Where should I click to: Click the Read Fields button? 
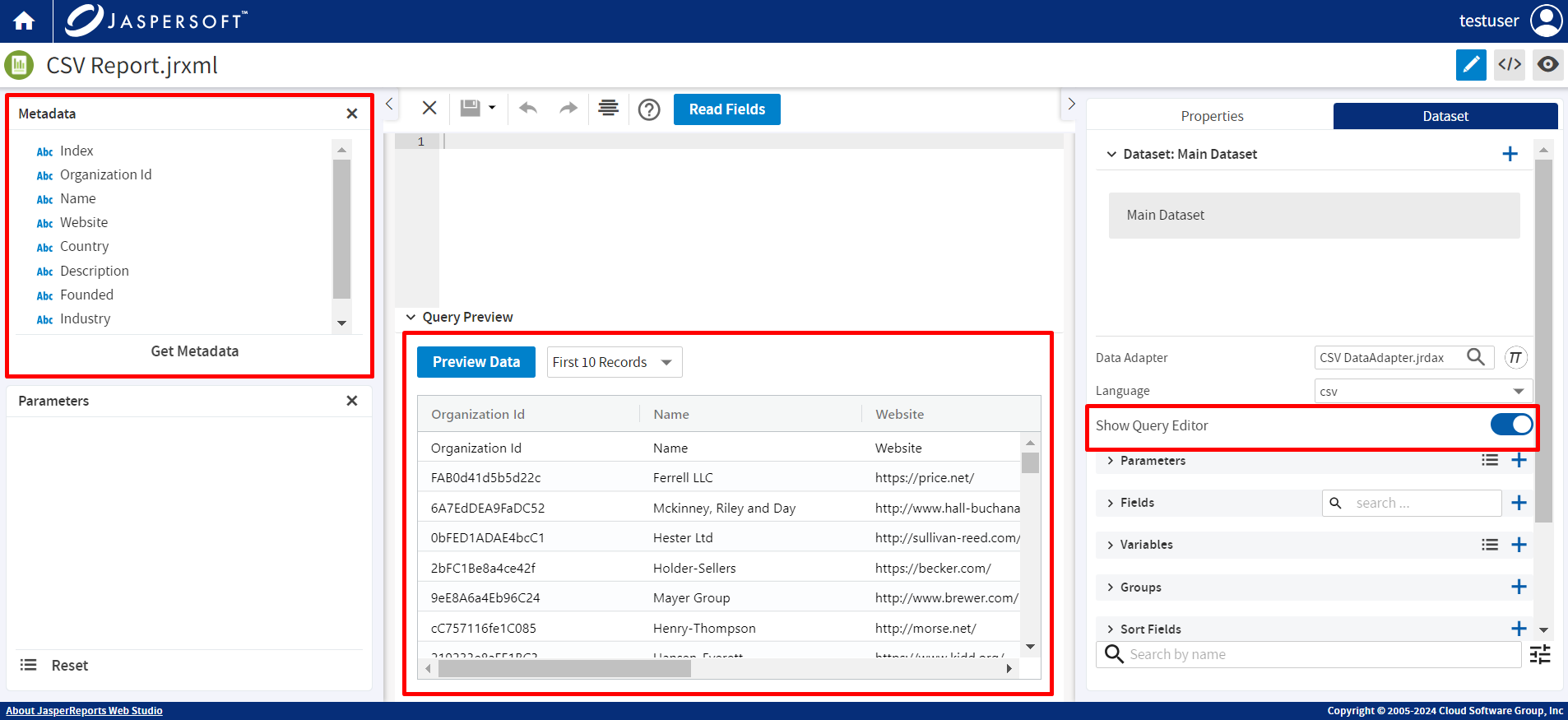coord(727,109)
